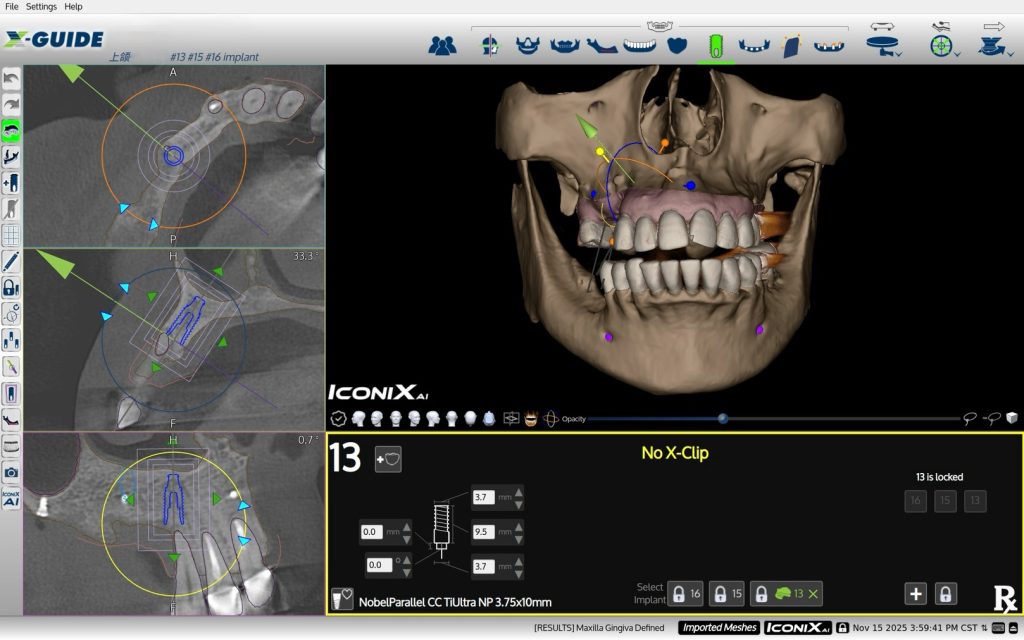Select the pencil draw tool
Viewport: 1024px width, 640px height.
11,262
